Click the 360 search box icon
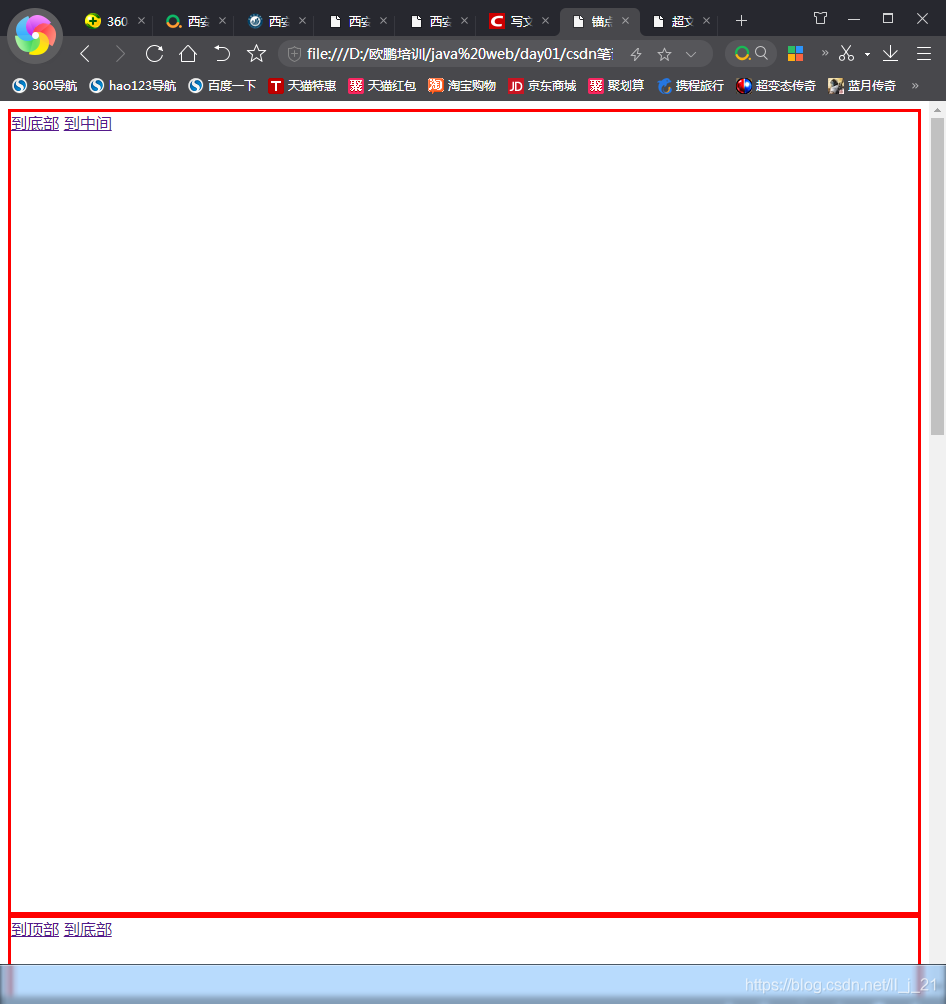Viewport: 946px width, 1004px height. [751, 54]
